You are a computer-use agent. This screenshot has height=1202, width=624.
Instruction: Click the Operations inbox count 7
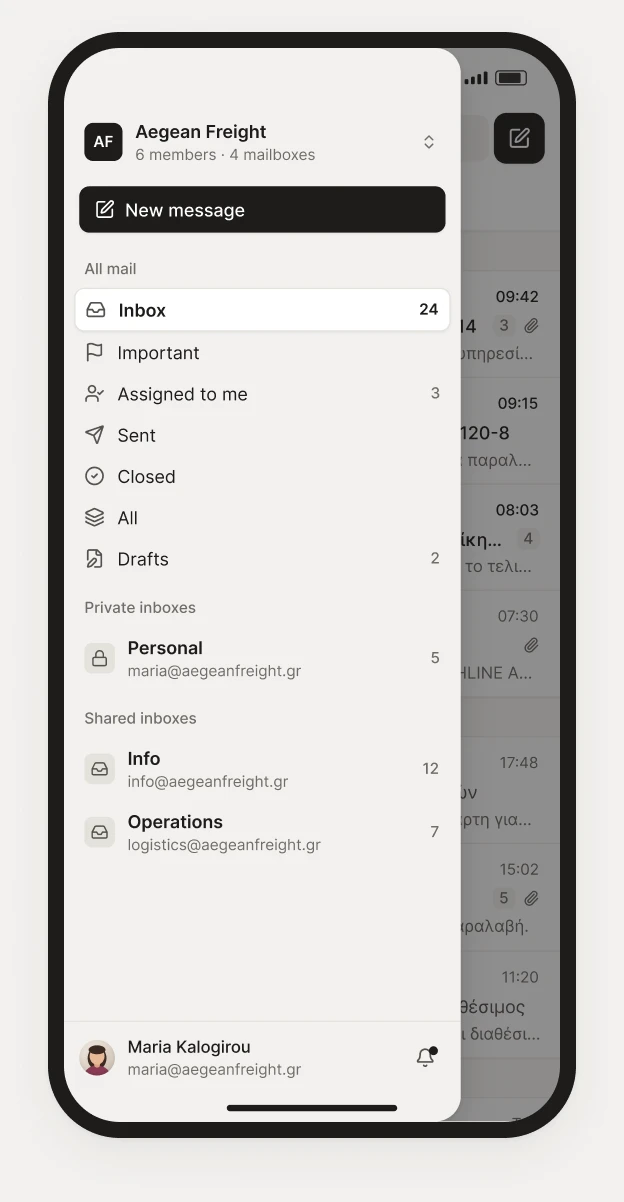(435, 832)
